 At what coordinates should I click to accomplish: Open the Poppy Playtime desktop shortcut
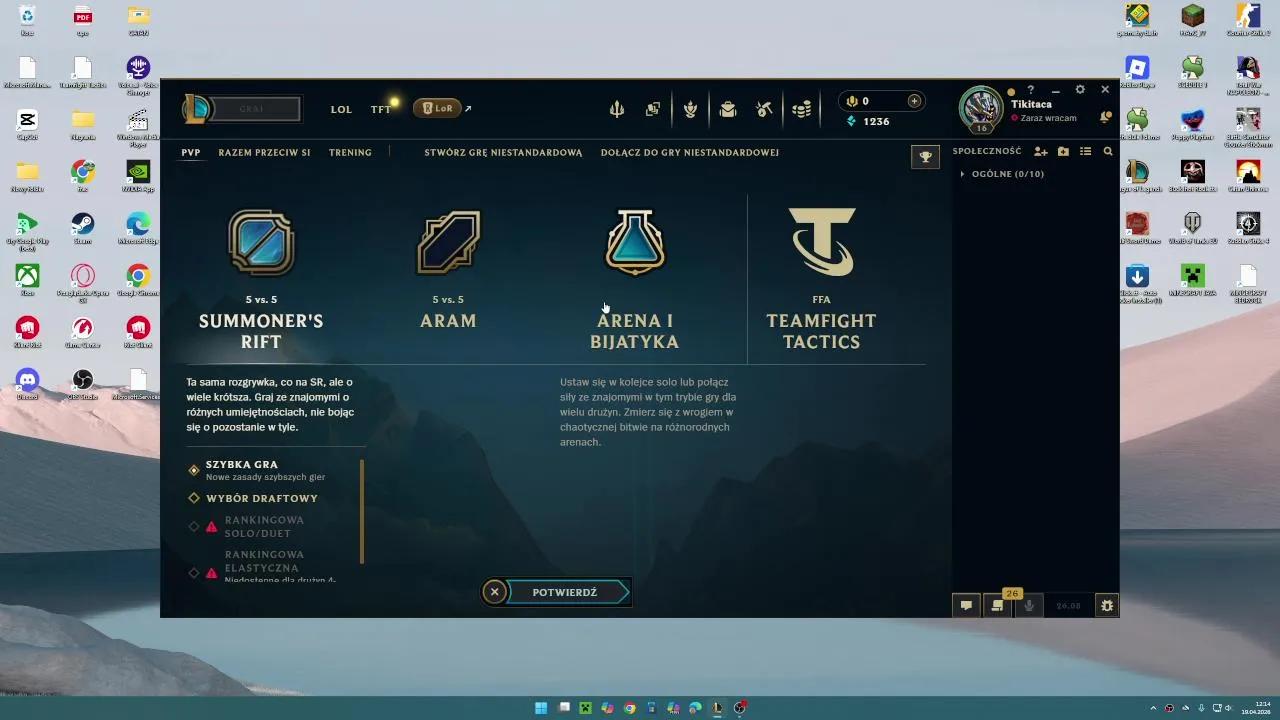tap(1192, 123)
